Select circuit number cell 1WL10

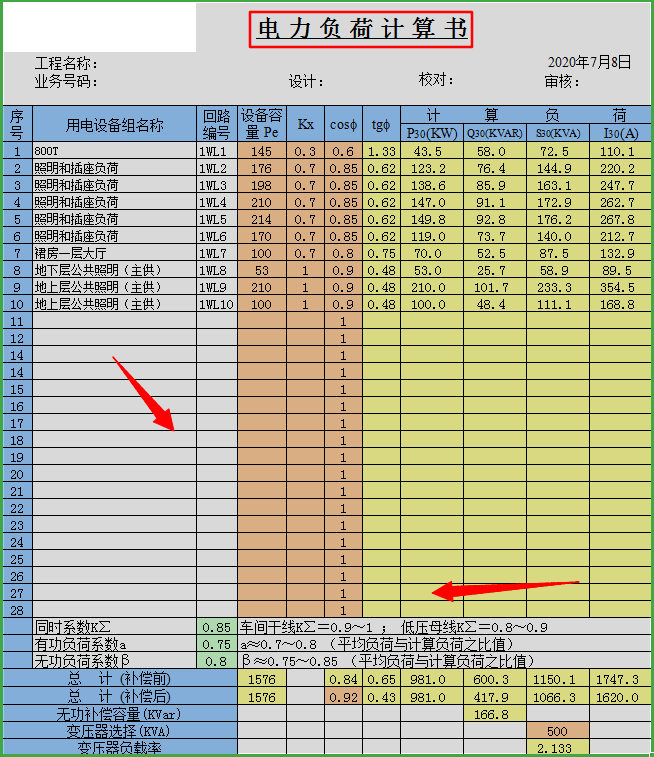click(217, 304)
